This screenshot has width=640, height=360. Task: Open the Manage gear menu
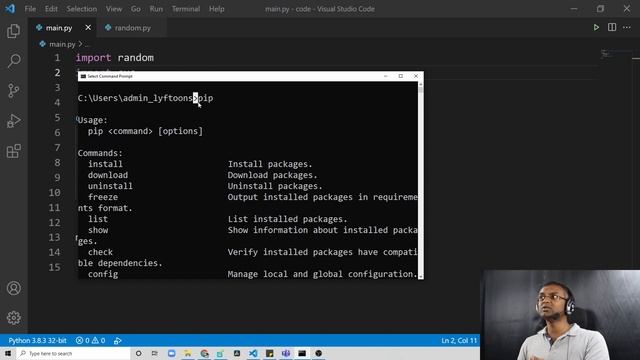point(13,318)
